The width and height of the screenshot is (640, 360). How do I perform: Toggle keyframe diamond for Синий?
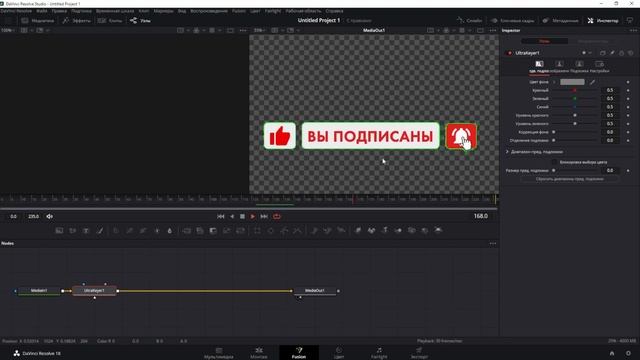click(x=628, y=107)
